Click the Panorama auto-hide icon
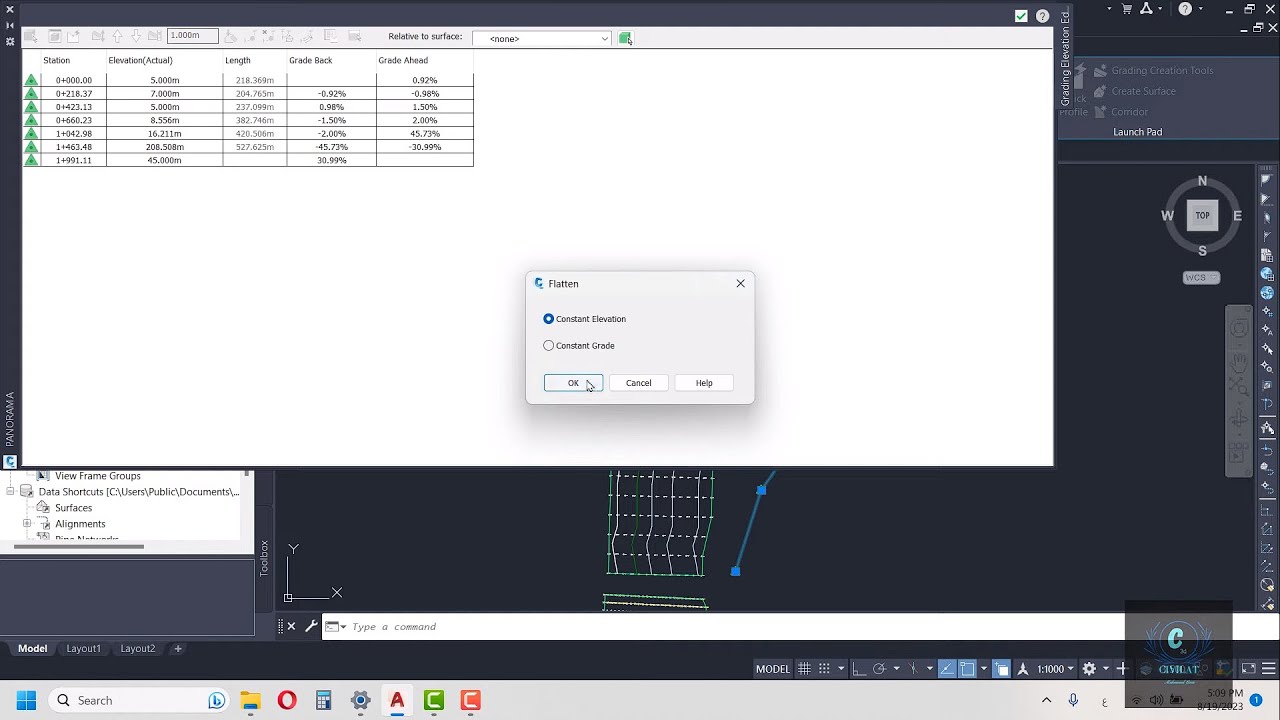The height and width of the screenshot is (720, 1280). point(10,25)
